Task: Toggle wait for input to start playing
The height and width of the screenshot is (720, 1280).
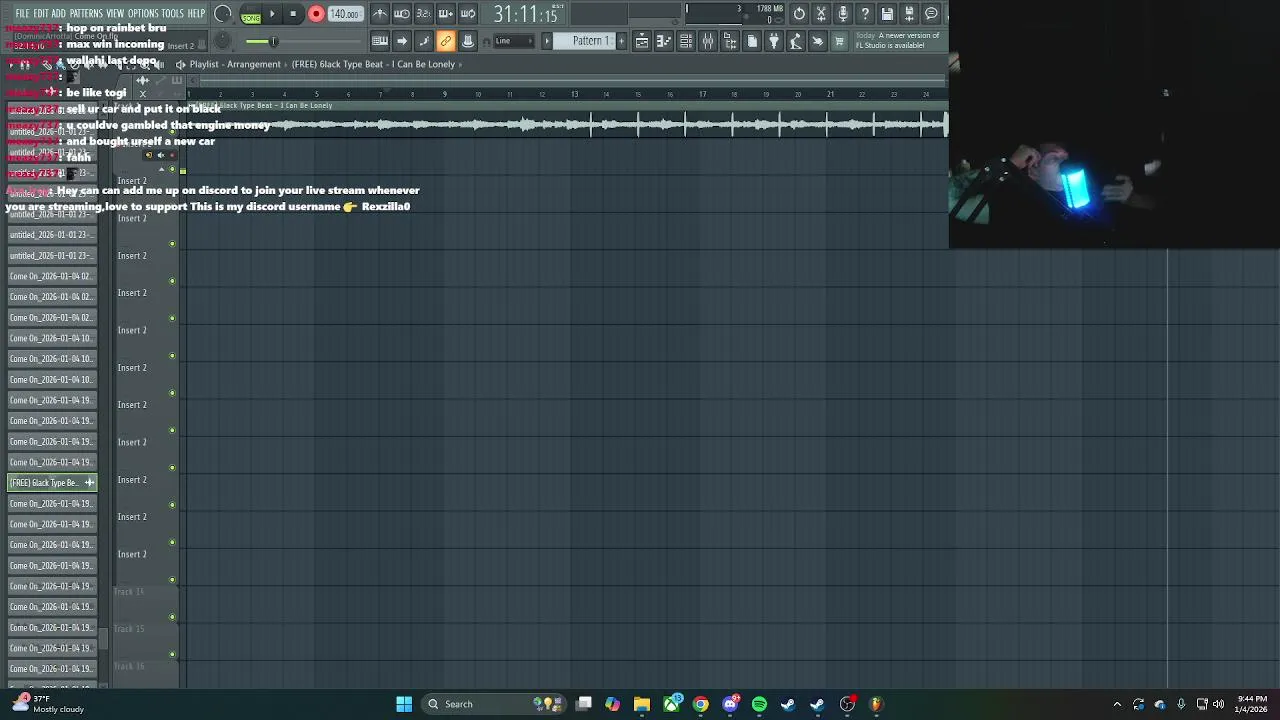Action: [x=402, y=13]
